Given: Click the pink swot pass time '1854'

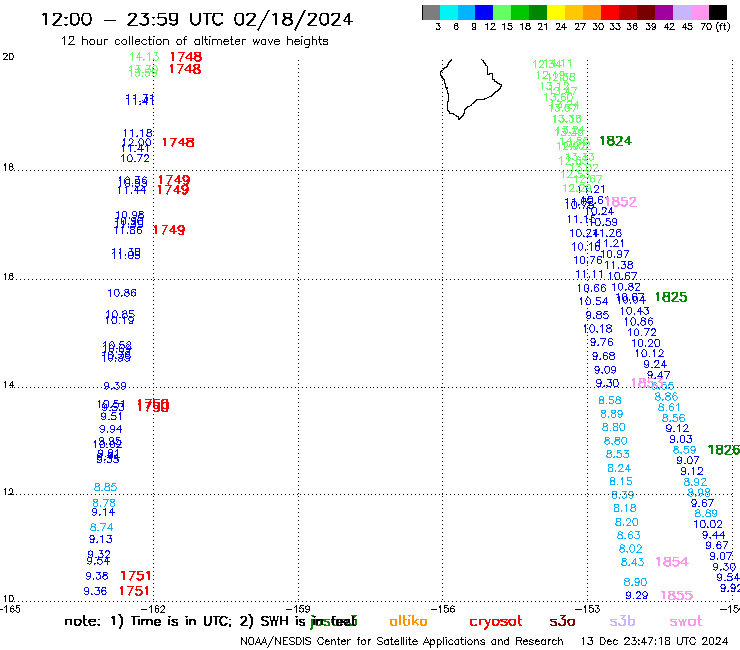Looking at the screenshot, I should 672,562.
